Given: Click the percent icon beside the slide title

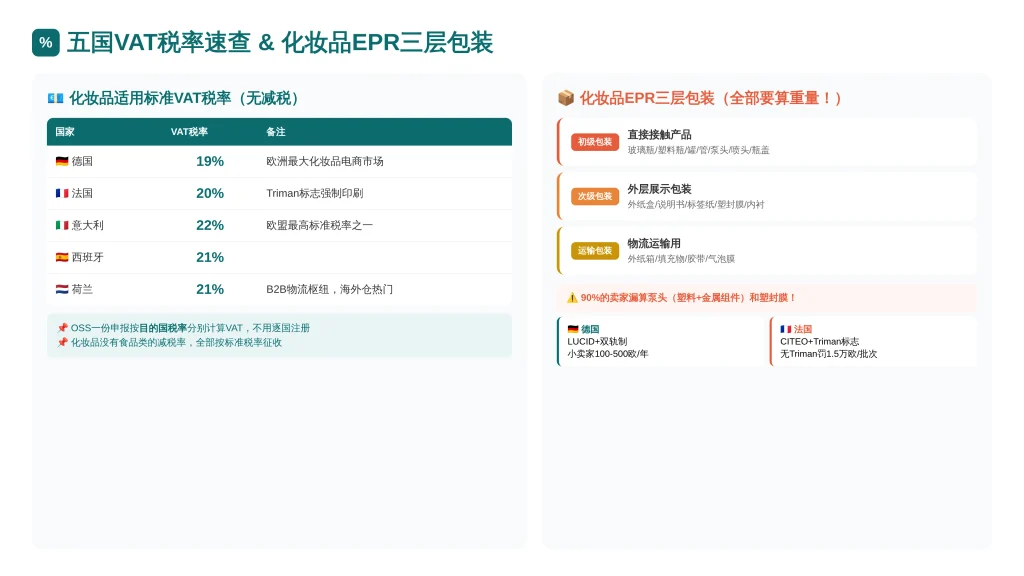Looking at the screenshot, I should tap(46, 42).
